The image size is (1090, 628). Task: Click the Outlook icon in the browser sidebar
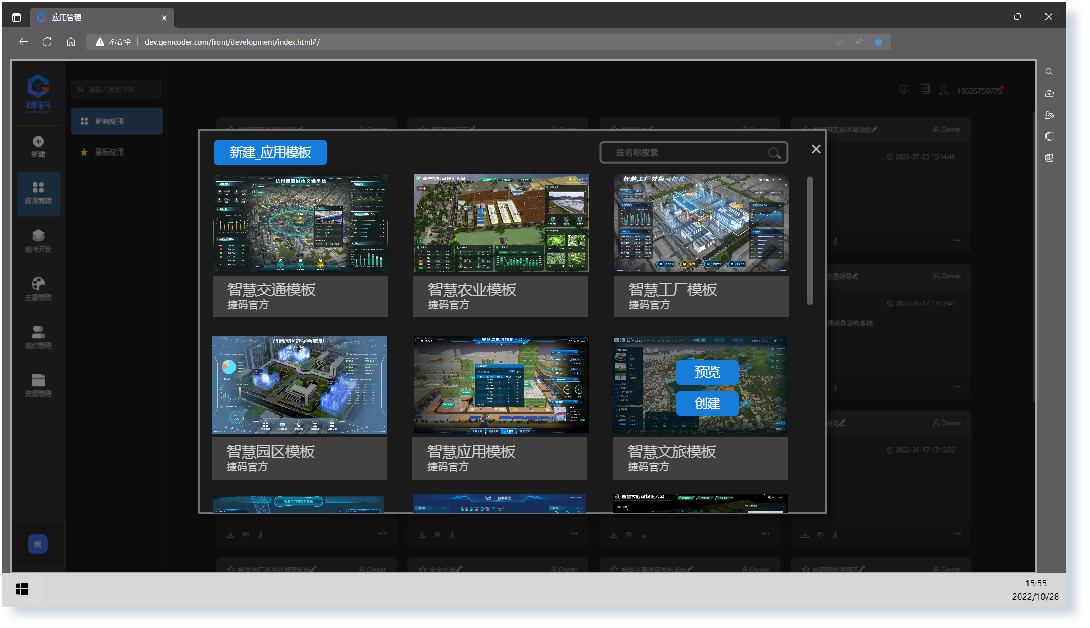coord(1049,158)
